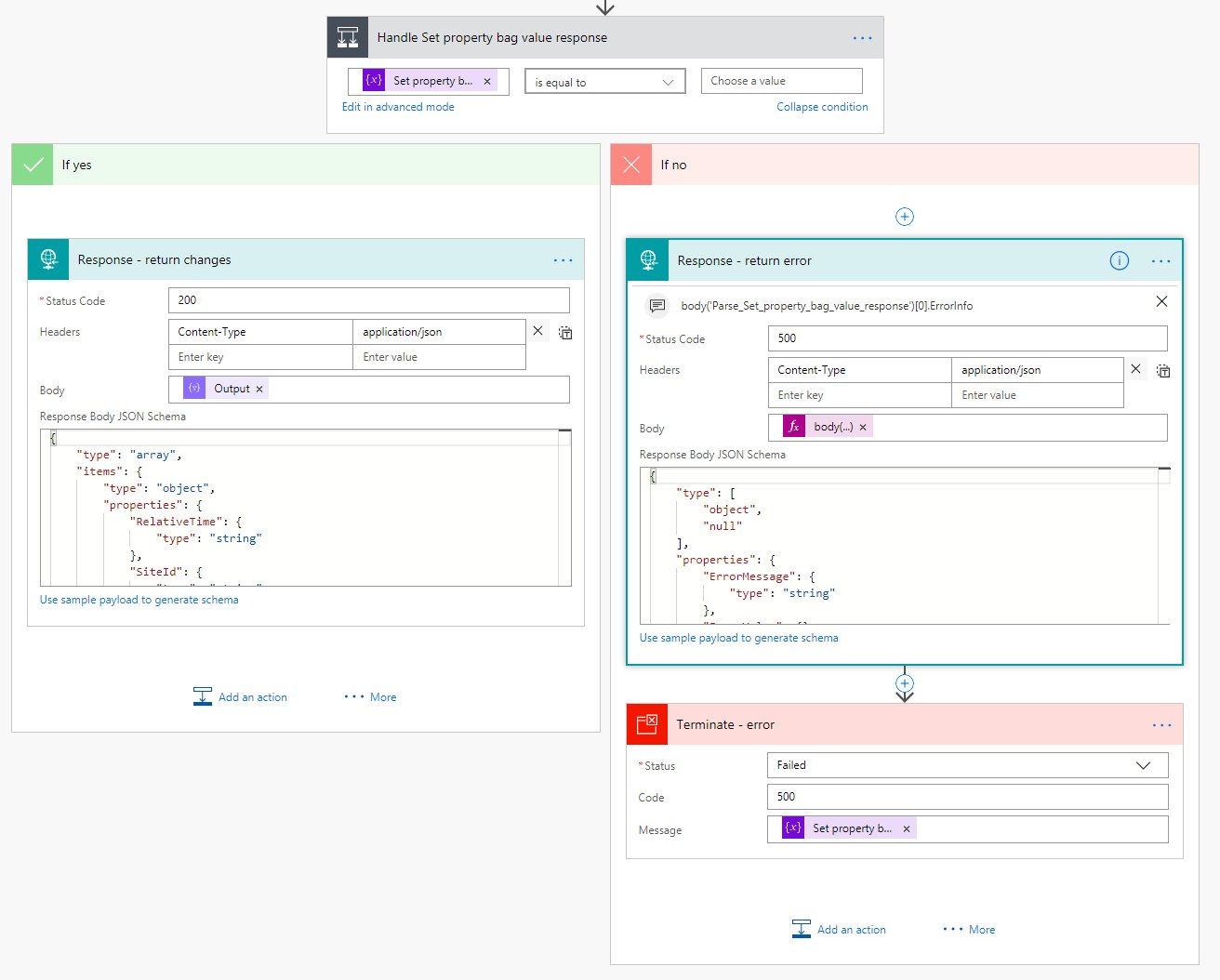Open ellipsis menu for Response - return changes
This screenshot has width=1220, height=980.
coord(564,260)
